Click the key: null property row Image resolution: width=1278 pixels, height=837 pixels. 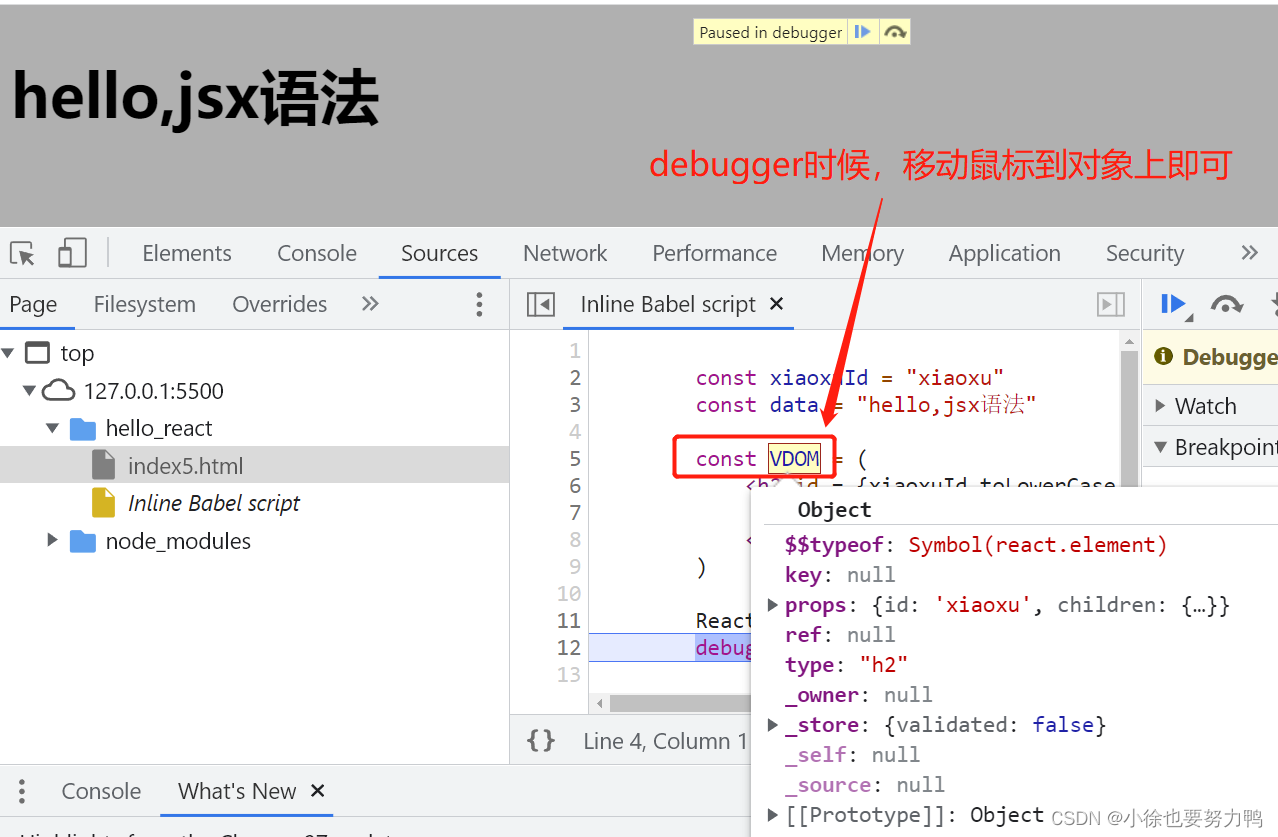coord(840,575)
